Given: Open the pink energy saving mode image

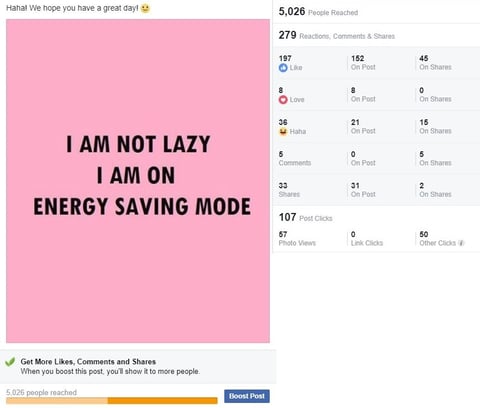Looking at the screenshot, I should click(138, 181).
